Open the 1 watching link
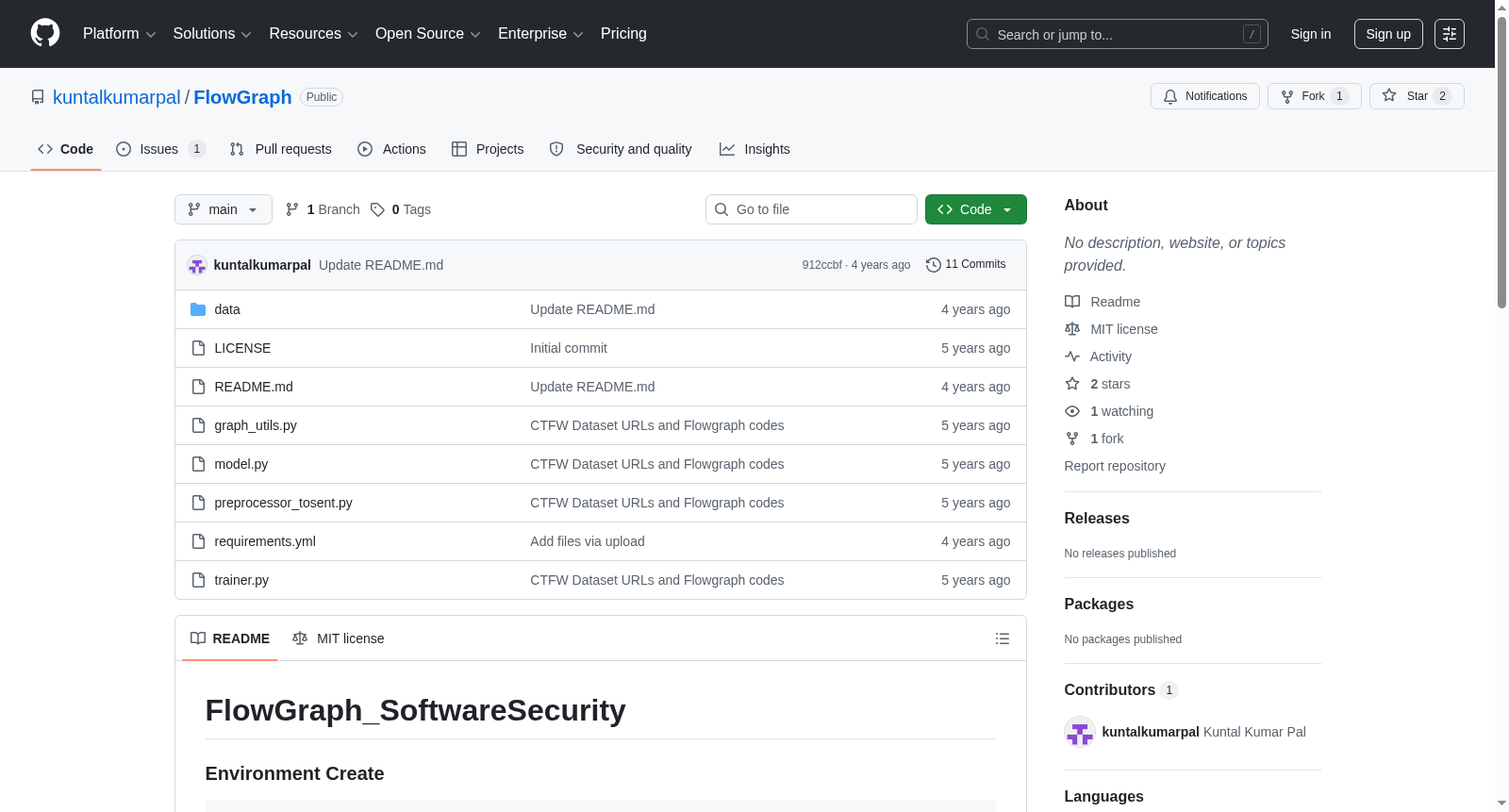The height and width of the screenshot is (812, 1509). click(x=1109, y=411)
